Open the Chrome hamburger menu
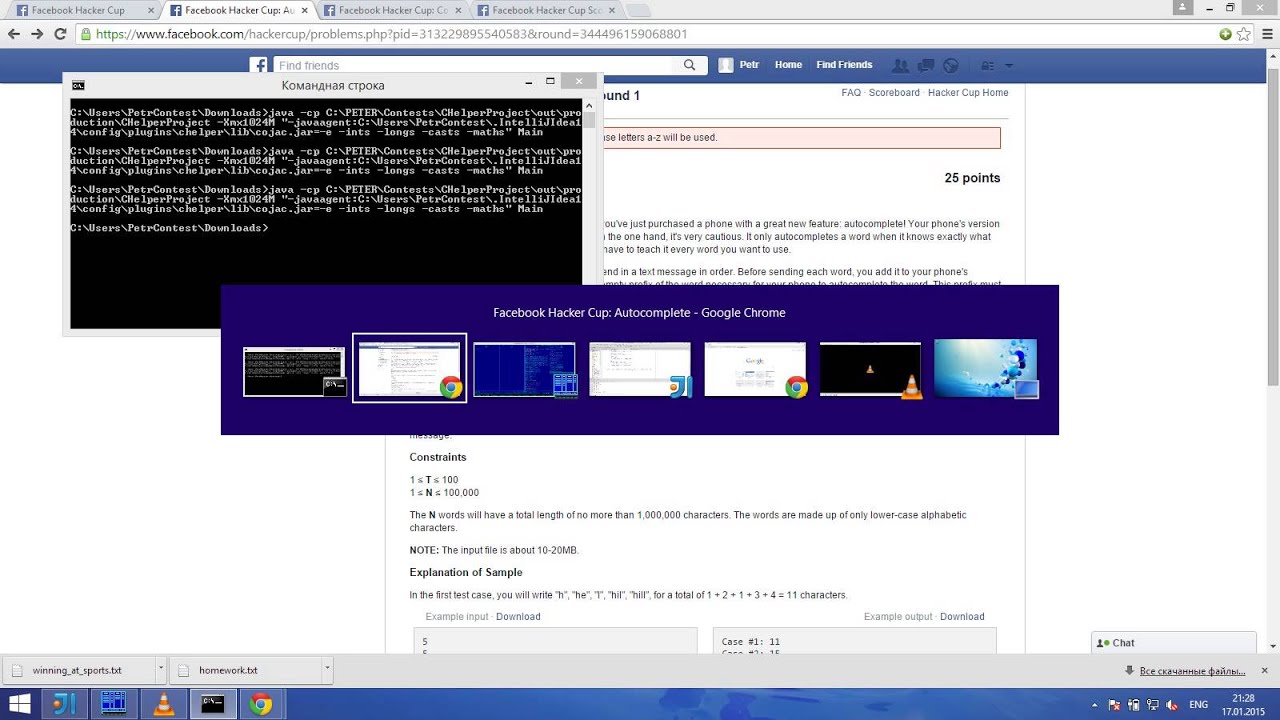The width and height of the screenshot is (1280, 720). [x=1265, y=34]
